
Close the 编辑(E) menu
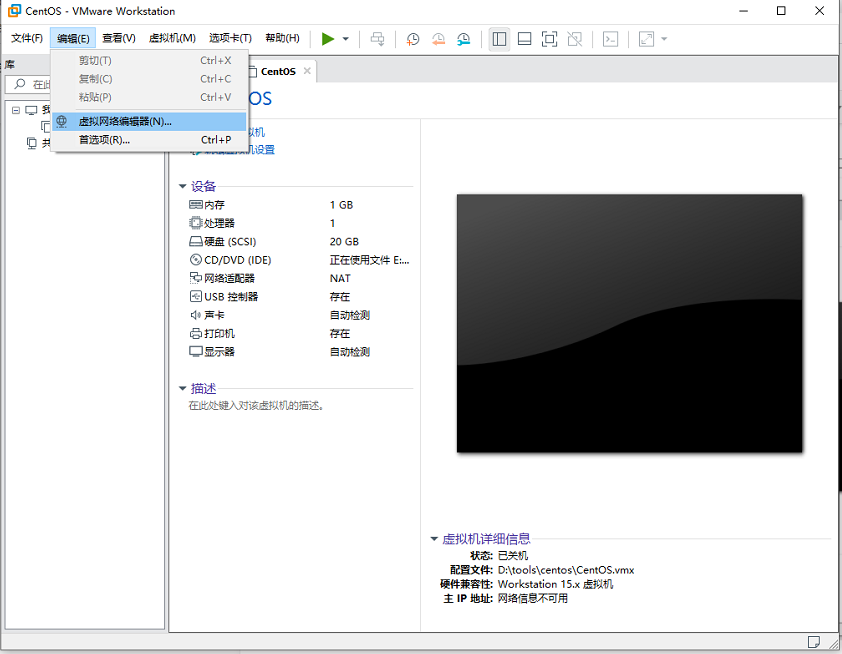pyautogui.click(x=73, y=38)
